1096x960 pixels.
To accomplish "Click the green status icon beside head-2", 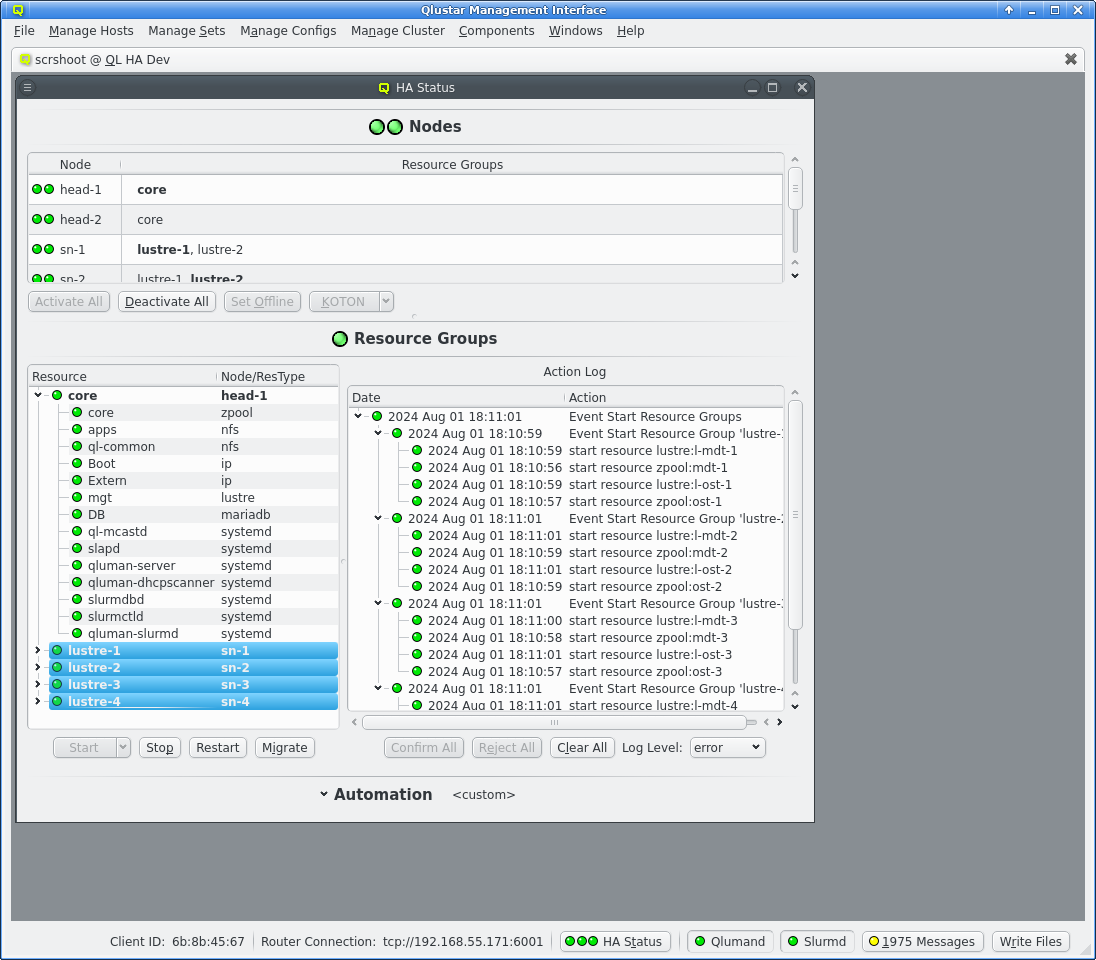I will [x=43, y=220].
